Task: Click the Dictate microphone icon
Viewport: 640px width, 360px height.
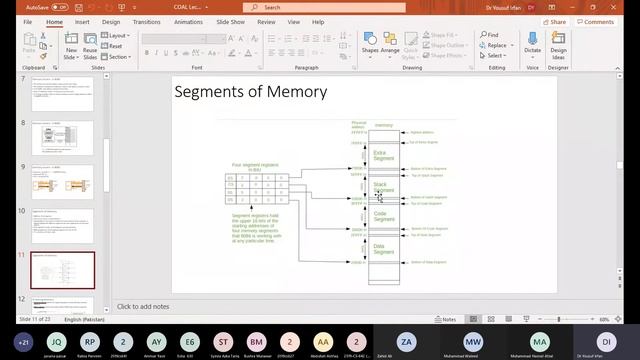Action: pos(532,40)
